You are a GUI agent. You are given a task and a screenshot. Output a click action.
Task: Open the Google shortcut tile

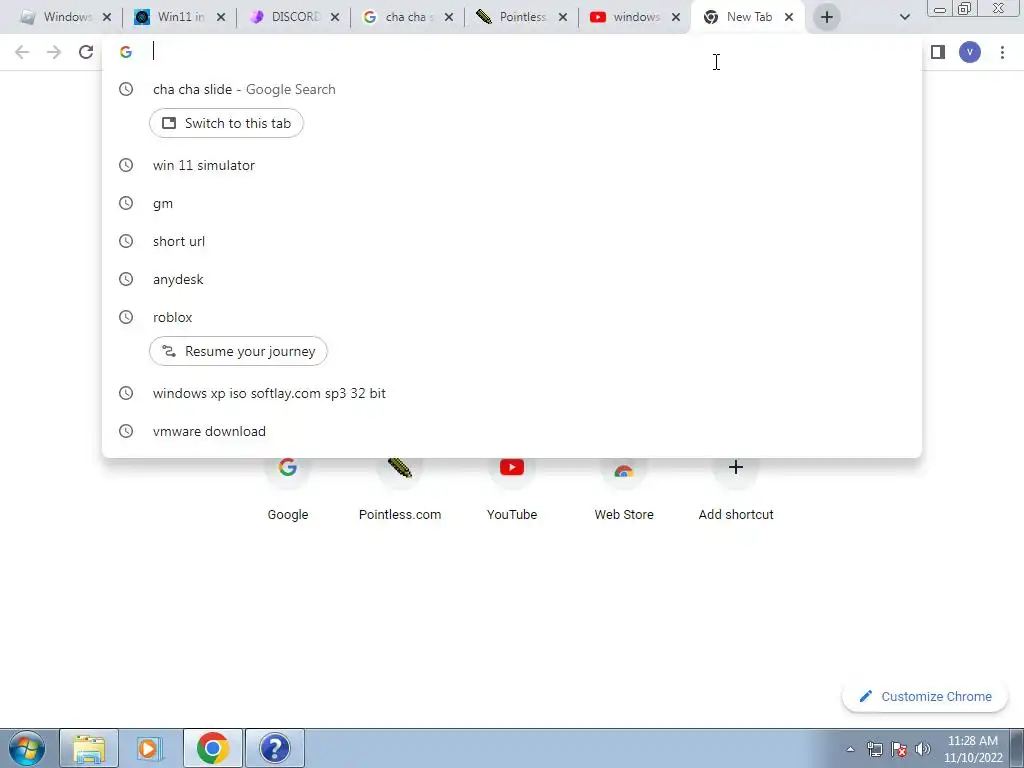pos(287,488)
